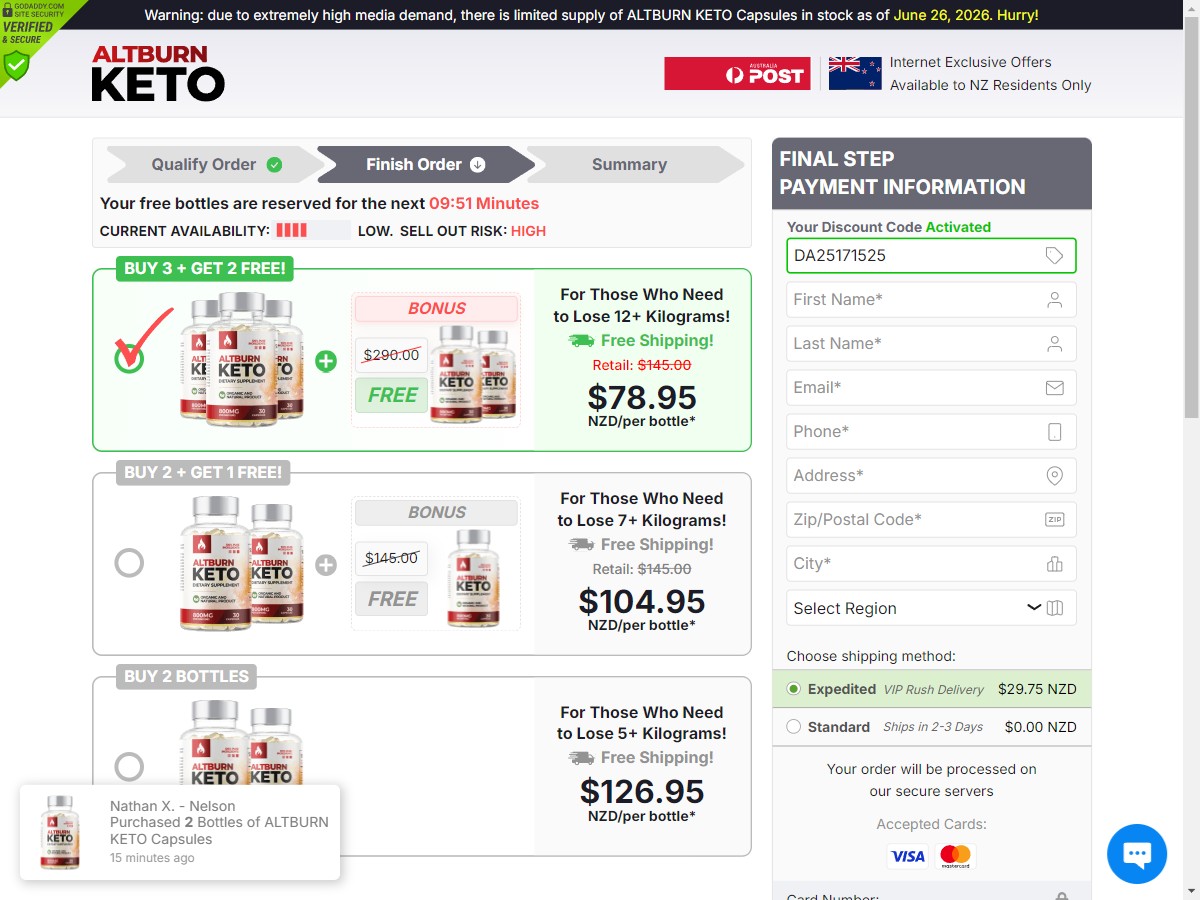1200x900 pixels.
Task: Click the BUY 2 BOTTLES label
Action: click(x=187, y=676)
